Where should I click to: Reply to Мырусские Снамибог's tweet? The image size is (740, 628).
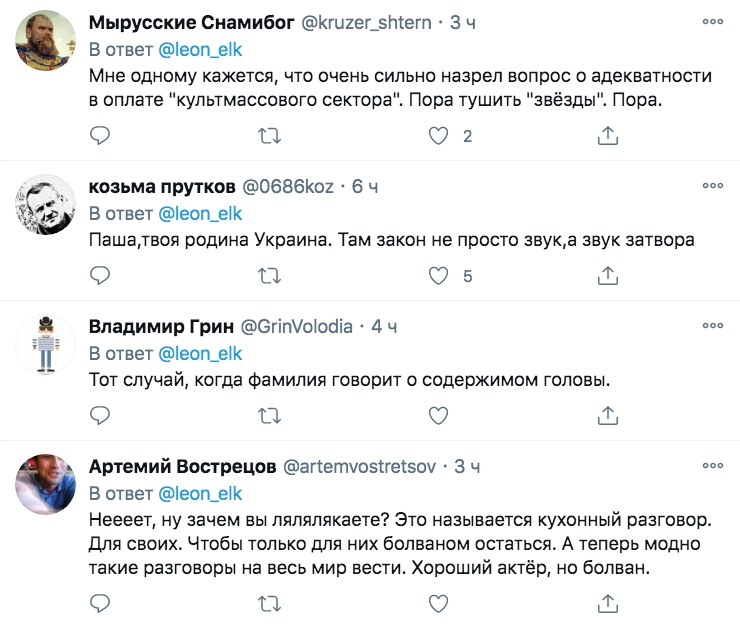tap(99, 135)
